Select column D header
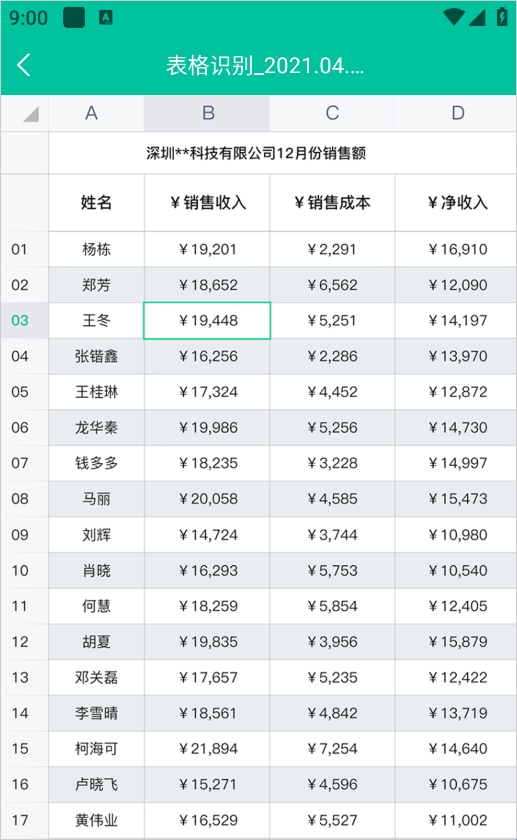Image resolution: width=517 pixels, height=840 pixels. tap(456, 113)
